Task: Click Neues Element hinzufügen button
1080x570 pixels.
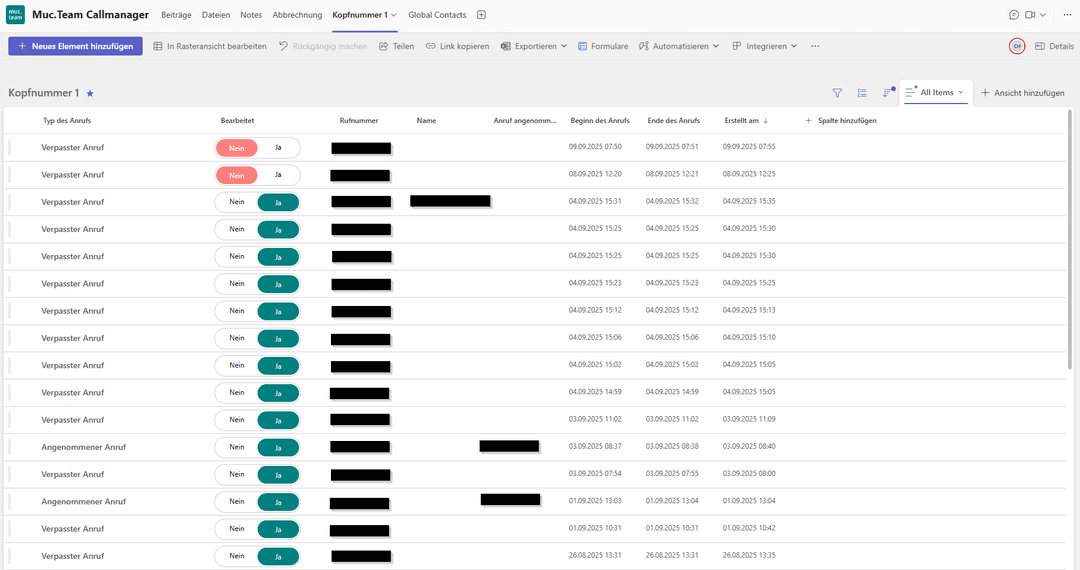Action: click(75, 46)
